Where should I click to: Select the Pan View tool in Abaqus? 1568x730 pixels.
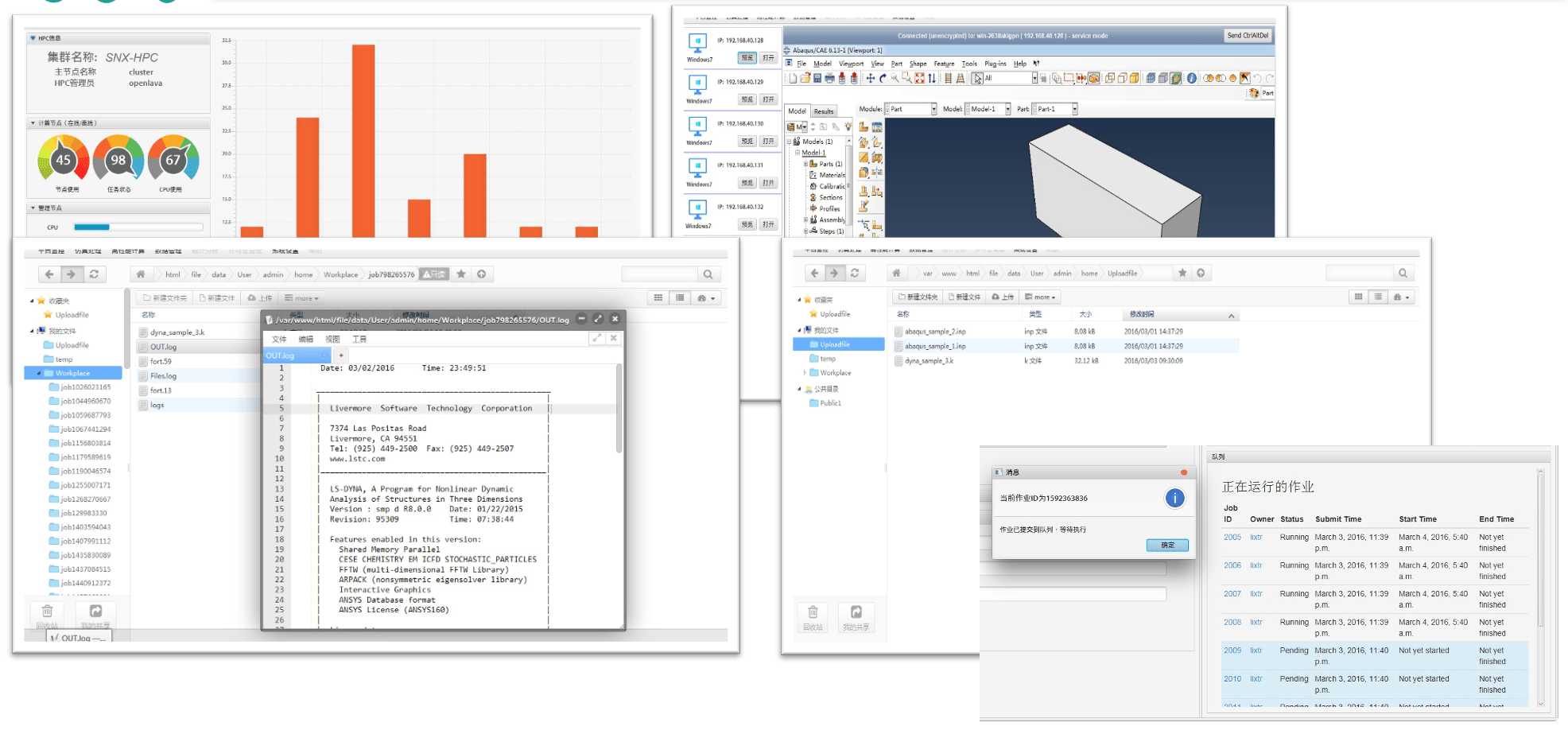click(x=871, y=78)
